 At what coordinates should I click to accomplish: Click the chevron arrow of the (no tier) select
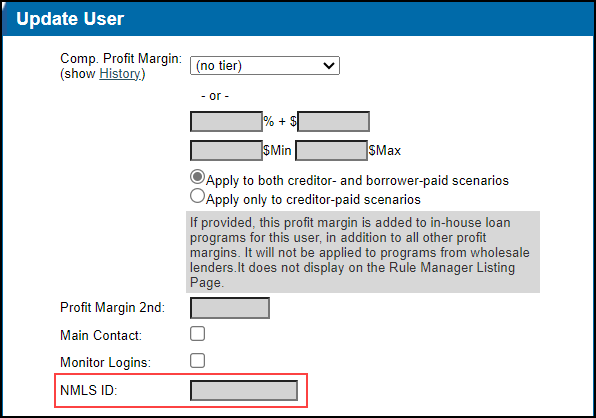point(329,66)
